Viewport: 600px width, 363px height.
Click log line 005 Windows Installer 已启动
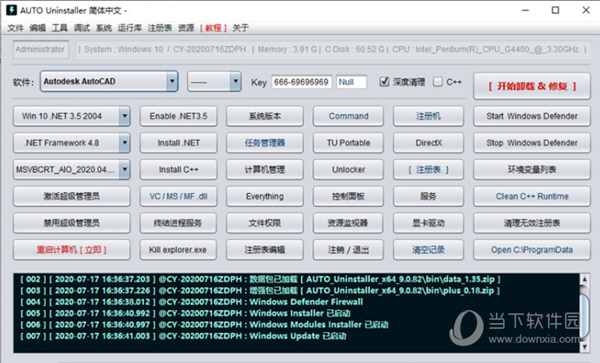click(185, 313)
